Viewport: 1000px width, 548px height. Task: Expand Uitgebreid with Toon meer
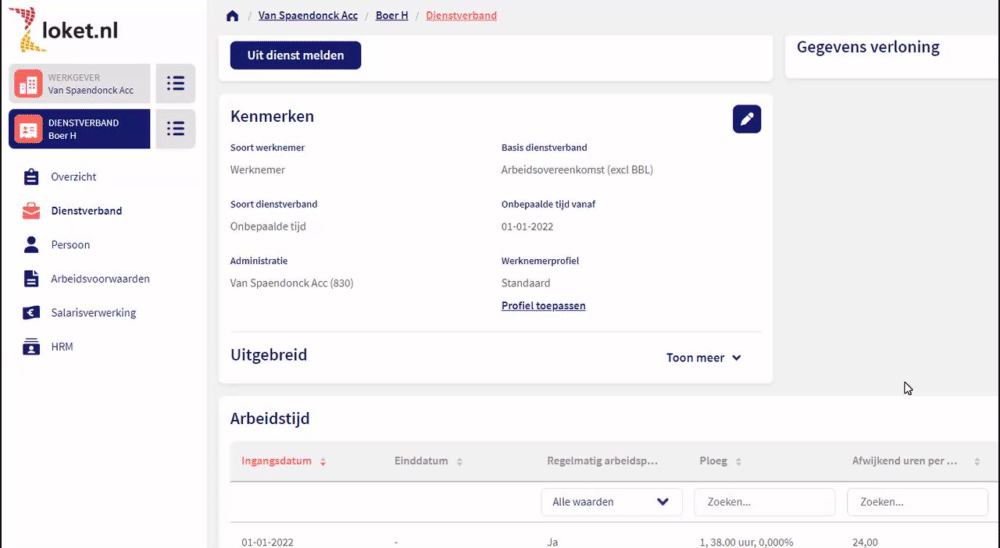click(x=703, y=358)
